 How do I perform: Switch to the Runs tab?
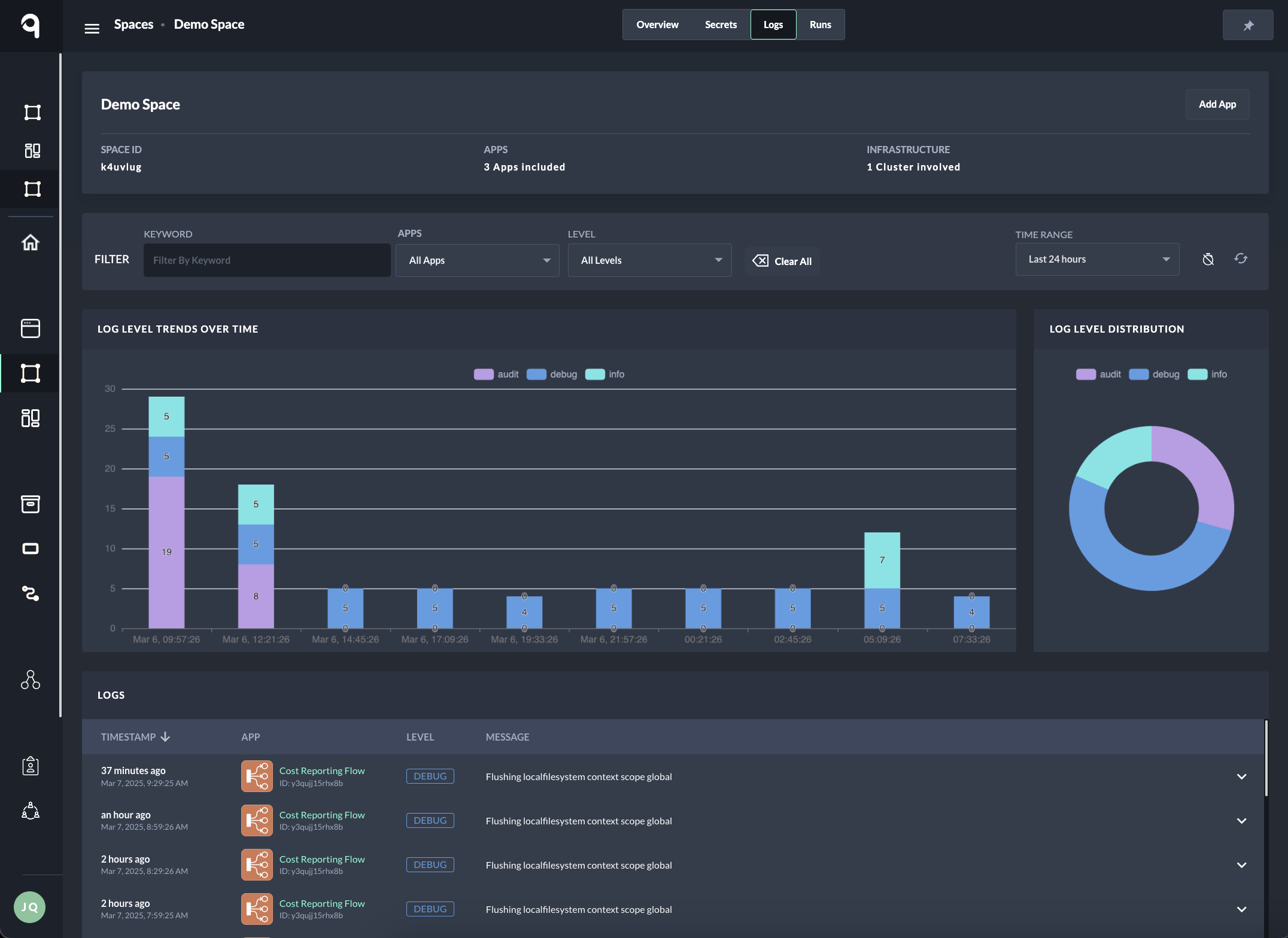(820, 25)
